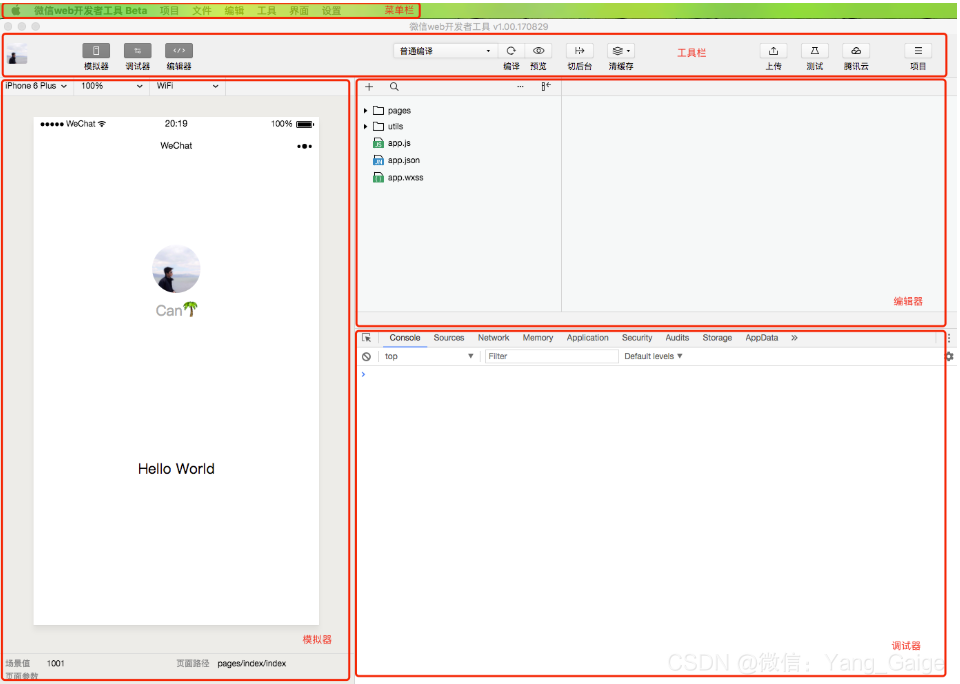Click the 项目 hamburger menu icon
960x684 pixels.
[918, 51]
